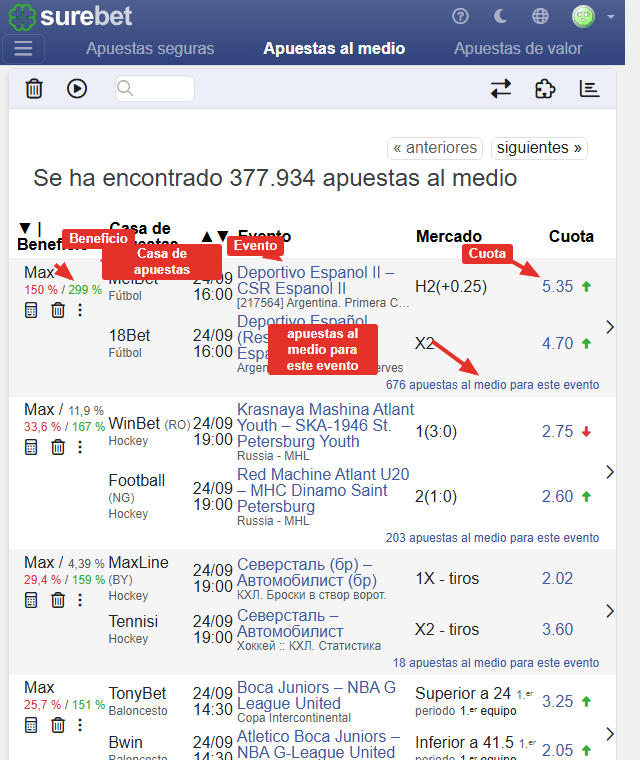
Task: Go to « anteriores page
Action: pyautogui.click(x=435, y=148)
